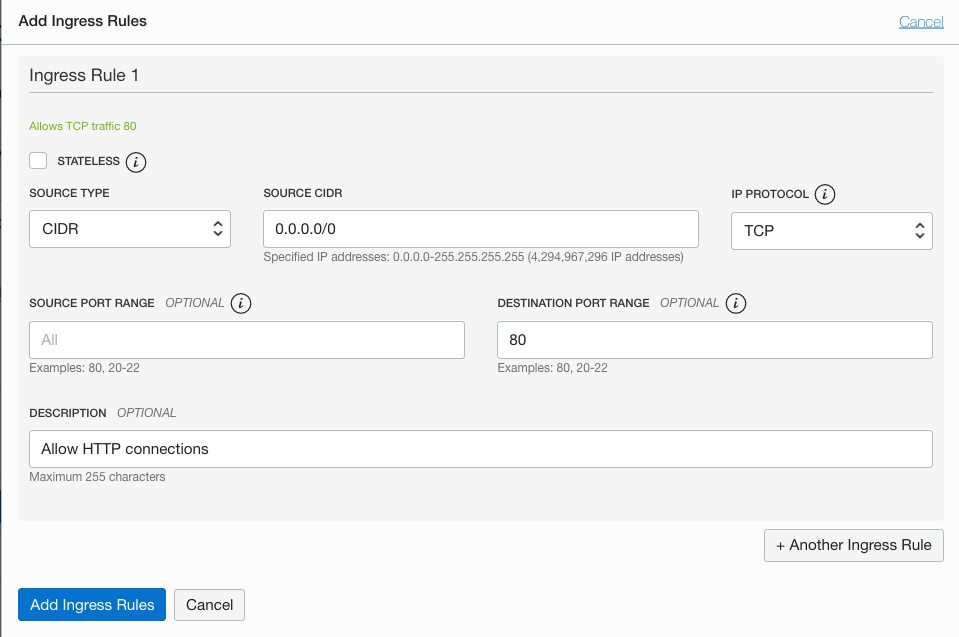Click the Cancel link in the header
The height and width of the screenshot is (637, 959).
[x=921, y=22]
